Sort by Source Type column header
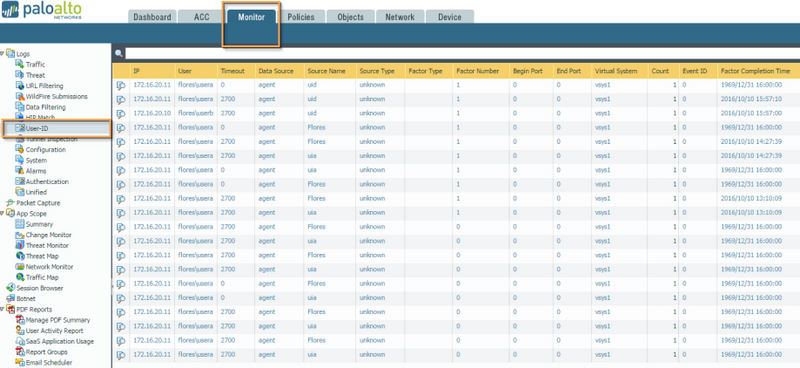The width and height of the screenshot is (800, 368). [x=380, y=71]
